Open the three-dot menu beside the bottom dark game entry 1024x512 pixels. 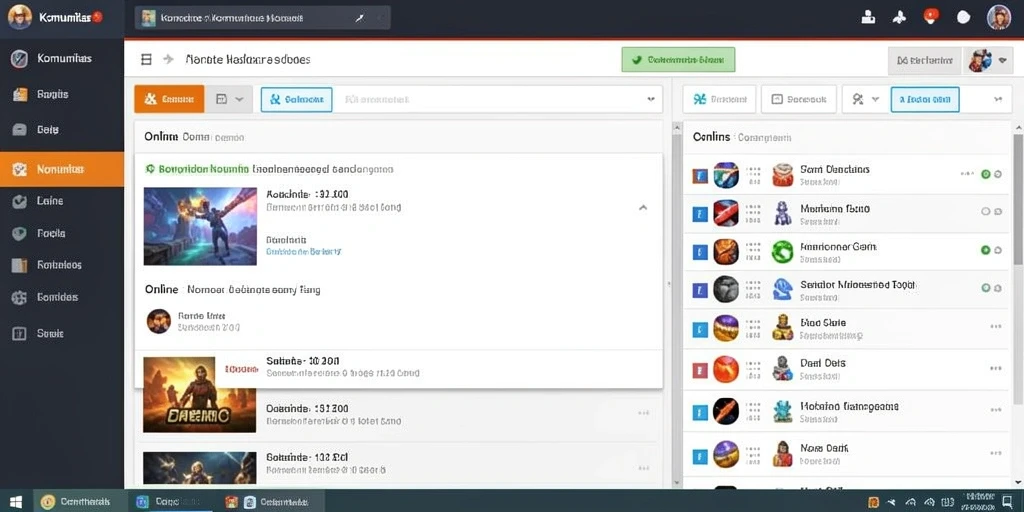[x=644, y=468]
